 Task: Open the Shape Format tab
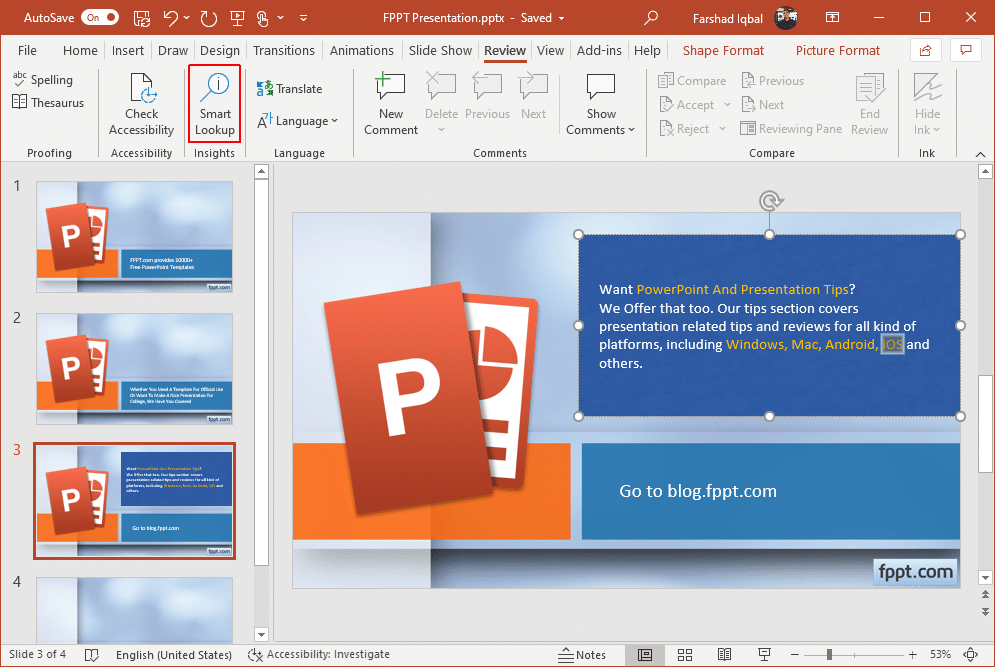[x=723, y=51]
